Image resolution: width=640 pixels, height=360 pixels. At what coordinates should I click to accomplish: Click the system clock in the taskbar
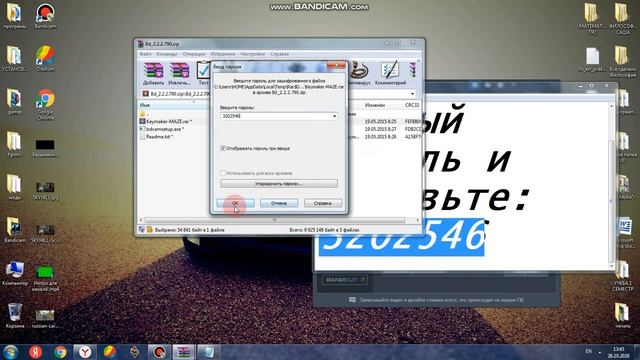pyautogui.click(x=618, y=352)
